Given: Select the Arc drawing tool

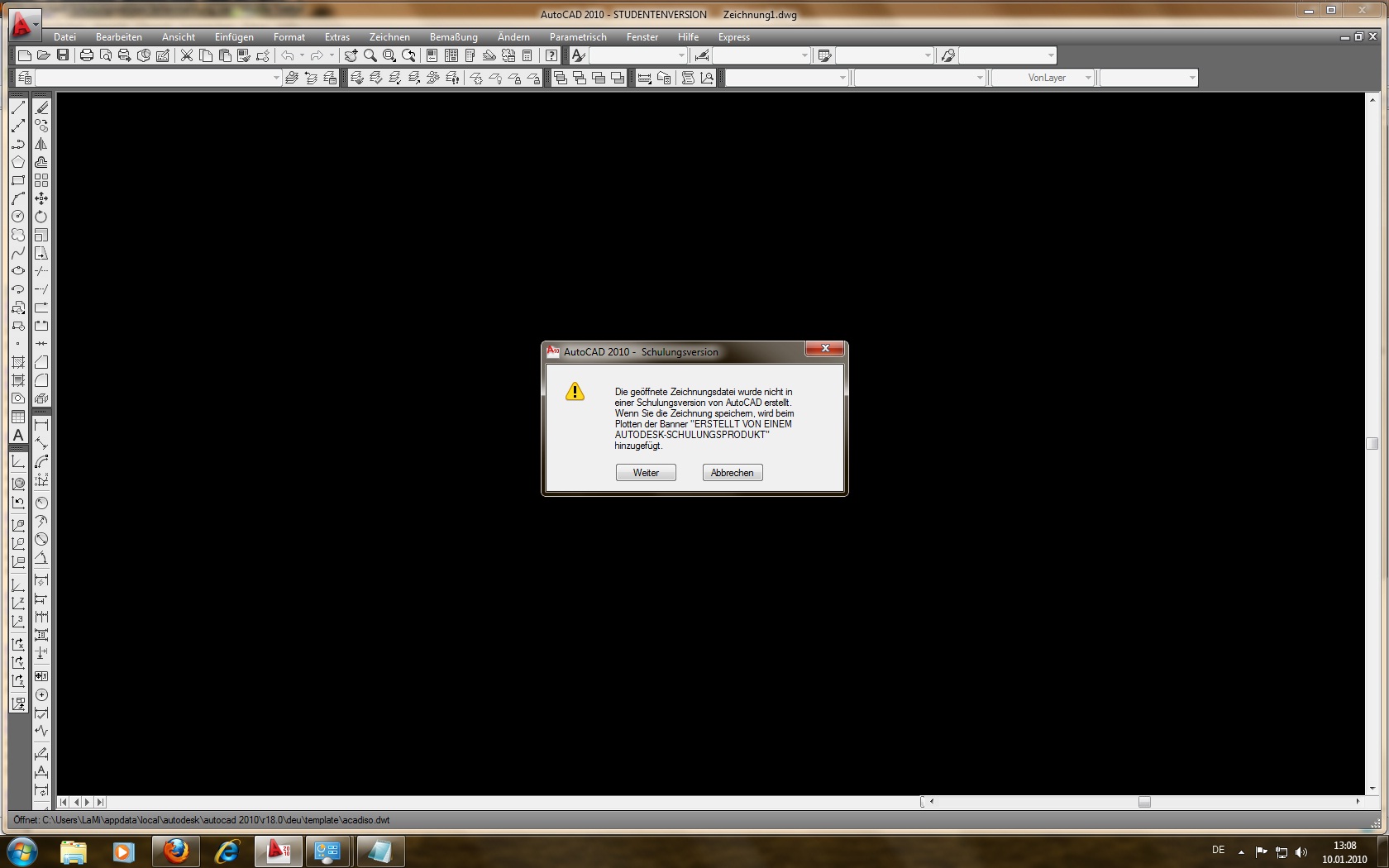Looking at the screenshot, I should (18, 198).
